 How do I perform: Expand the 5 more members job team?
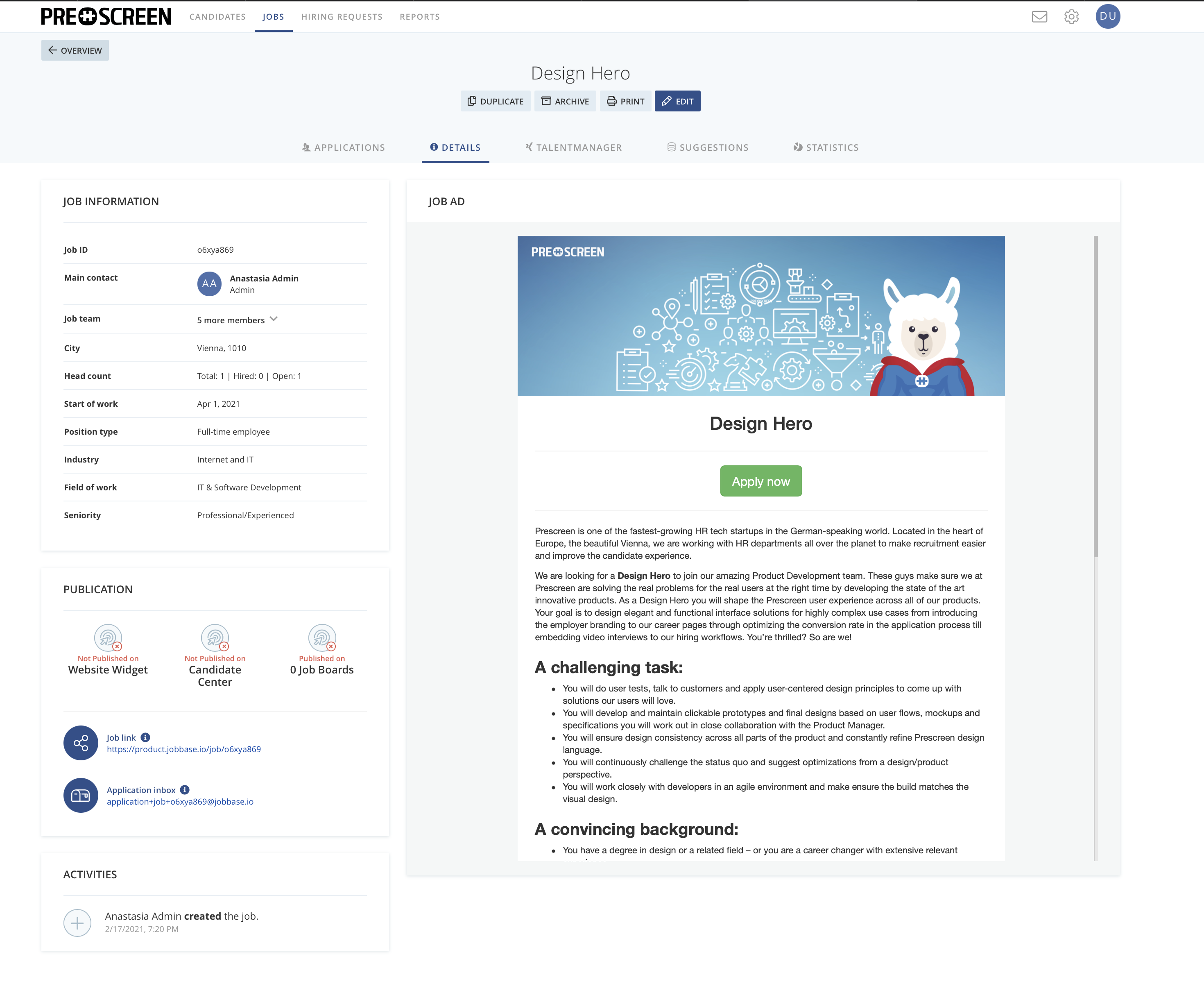tap(238, 320)
